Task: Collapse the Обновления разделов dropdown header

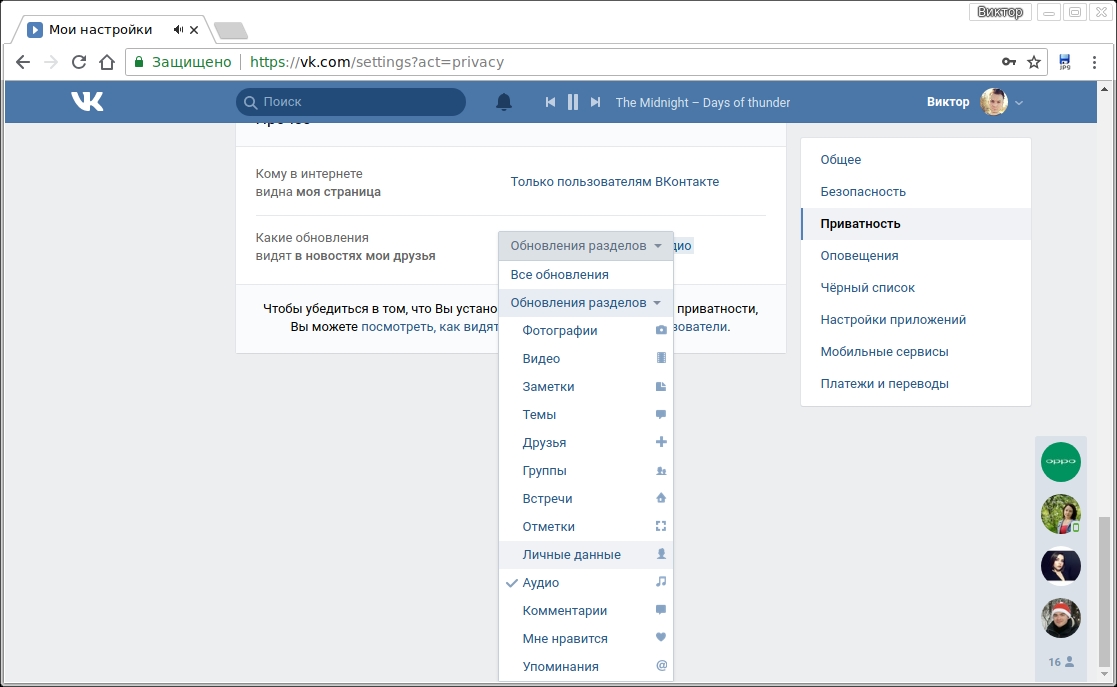Action: click(x=586, y=246)
